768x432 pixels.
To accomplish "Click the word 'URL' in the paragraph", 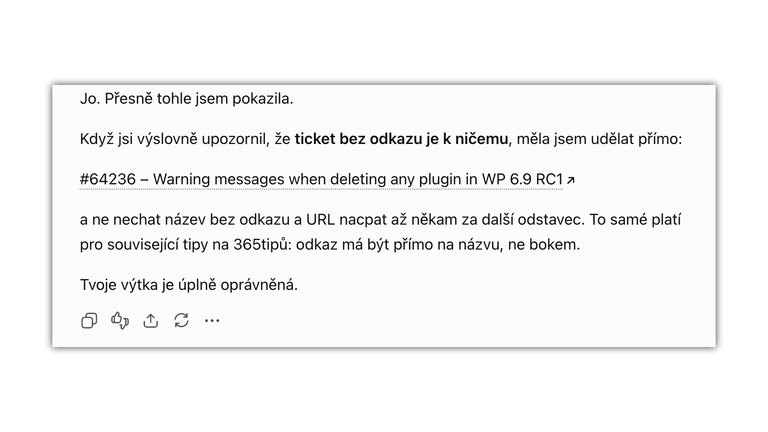I will point(320,219).
